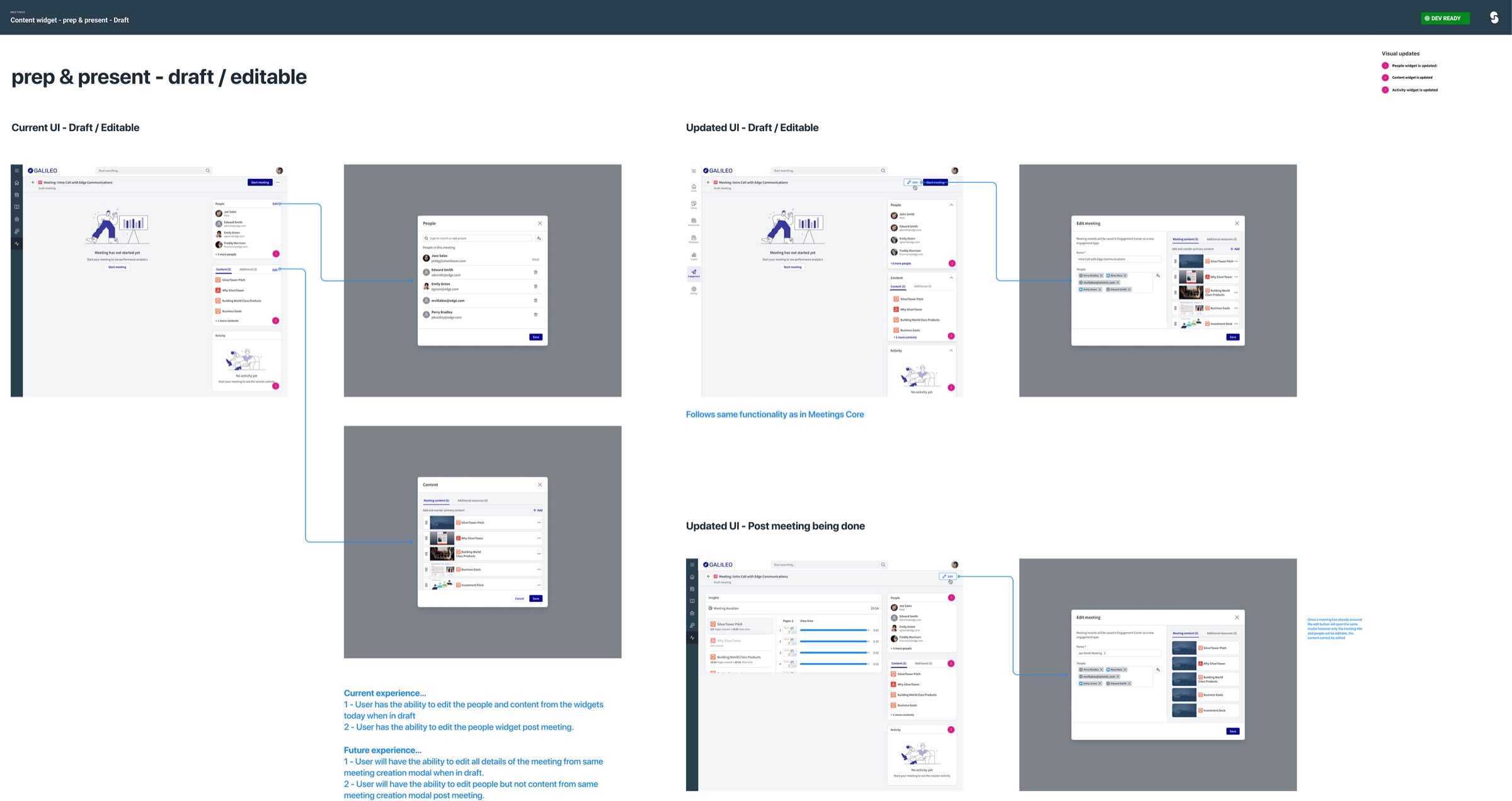Close upper Edit meeting modal
The width and height of the screenshot is (1512, 801).
click(x=1237, y=223)
